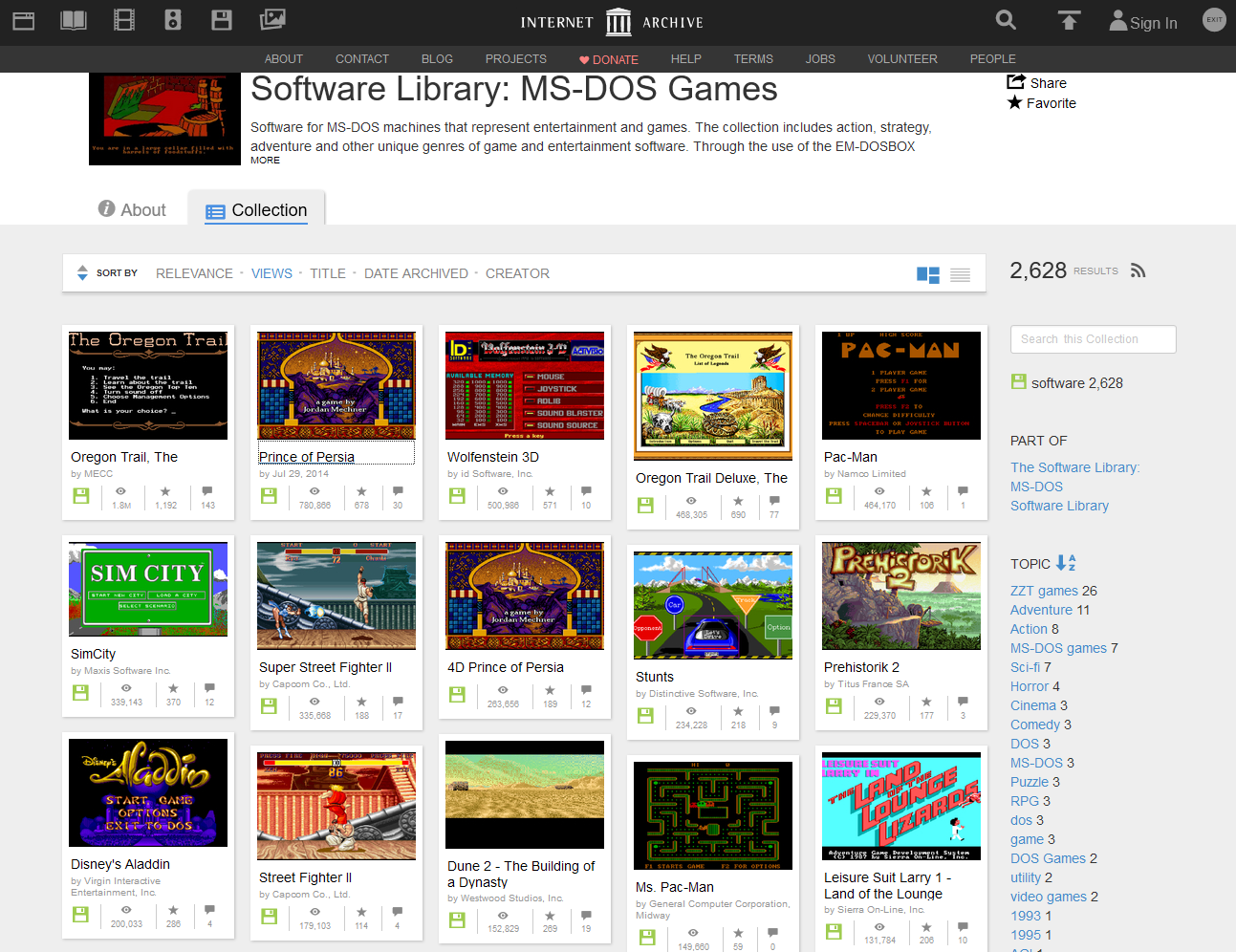Expand the SORT BY options
1236x952 pixels.
[82, 272]
